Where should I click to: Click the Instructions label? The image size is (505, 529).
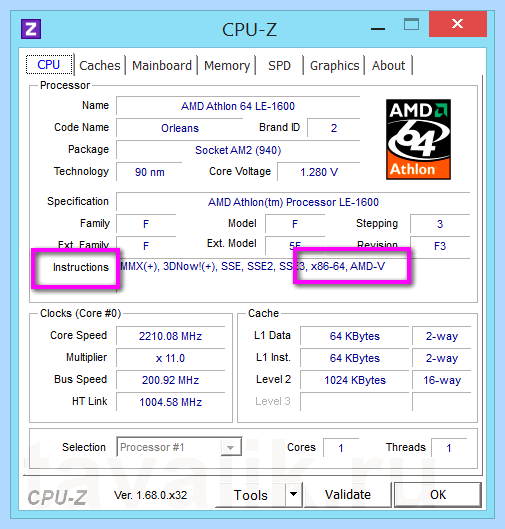click(x=81, y=267)
